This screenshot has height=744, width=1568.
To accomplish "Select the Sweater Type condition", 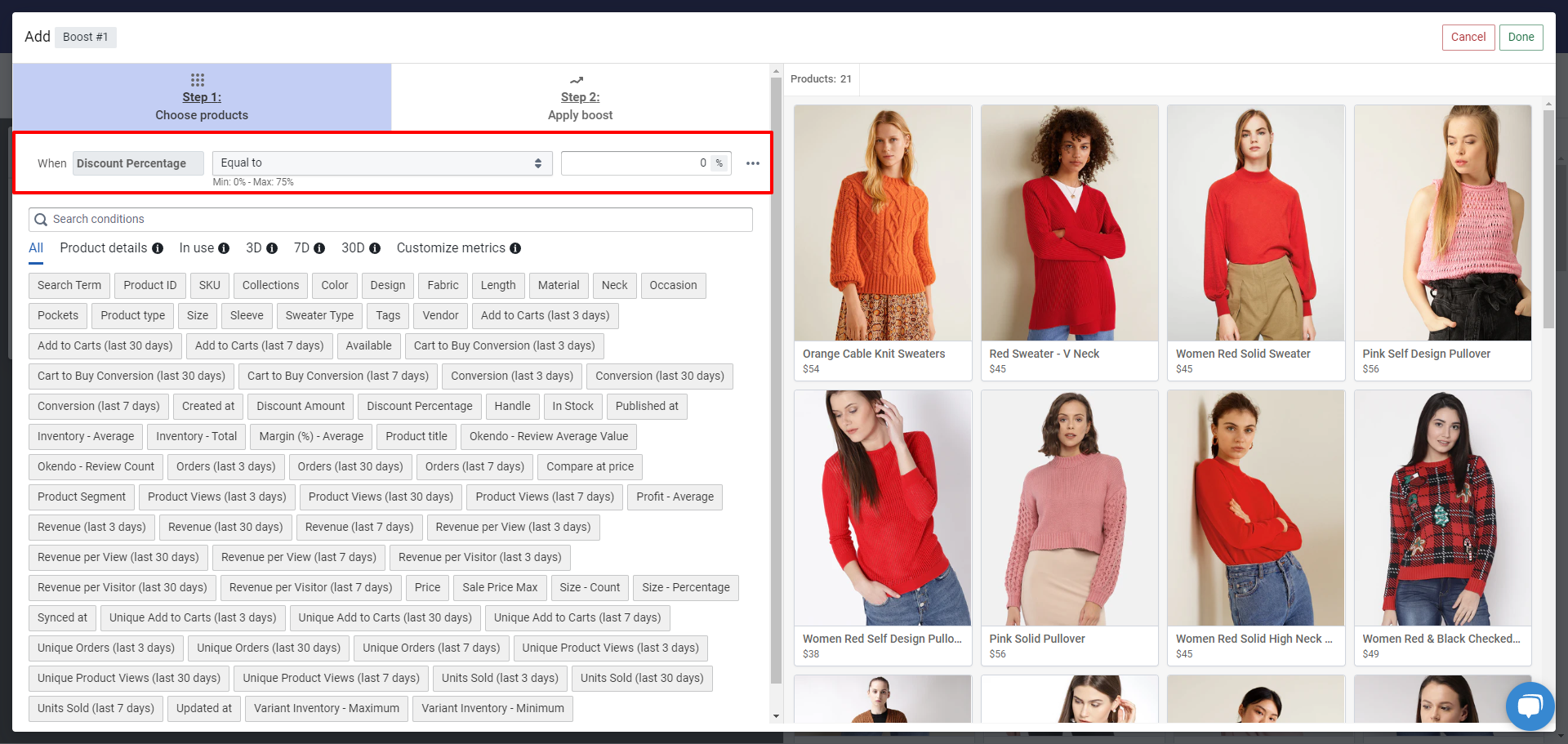I will 319,316.
